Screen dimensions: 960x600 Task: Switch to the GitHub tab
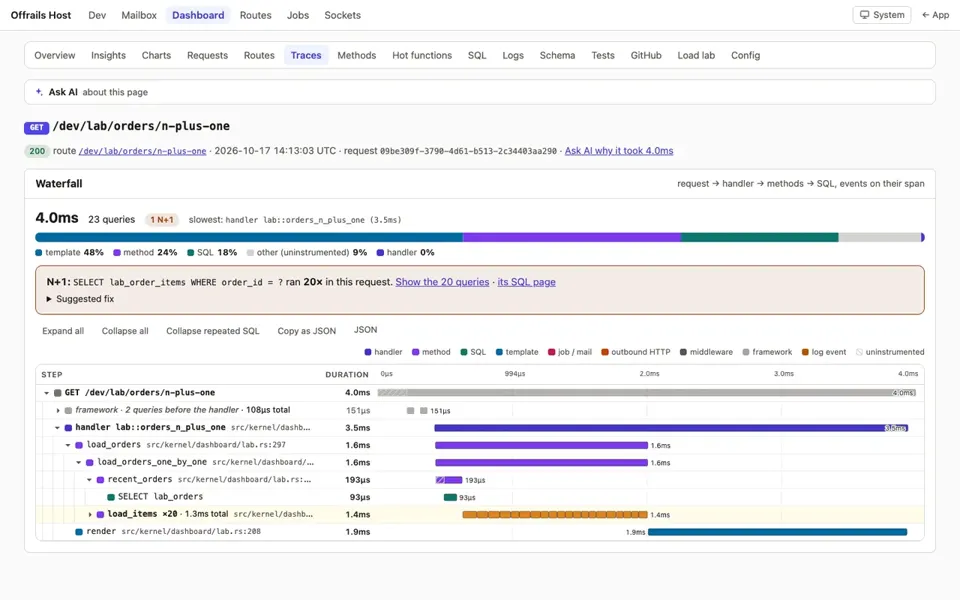(646, 55)
